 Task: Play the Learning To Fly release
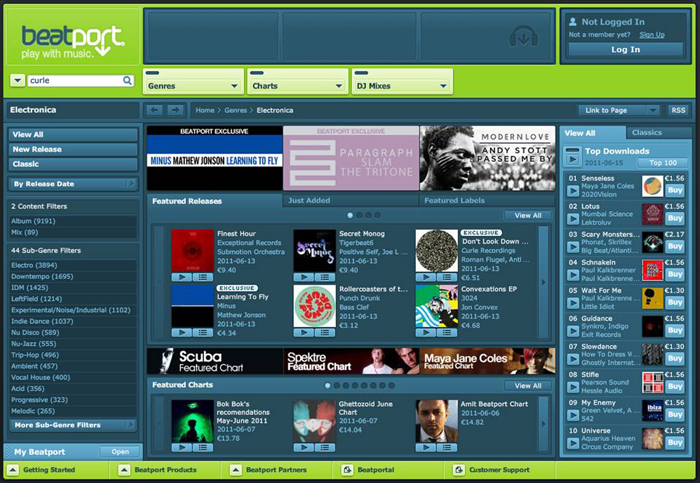[182, 333]
